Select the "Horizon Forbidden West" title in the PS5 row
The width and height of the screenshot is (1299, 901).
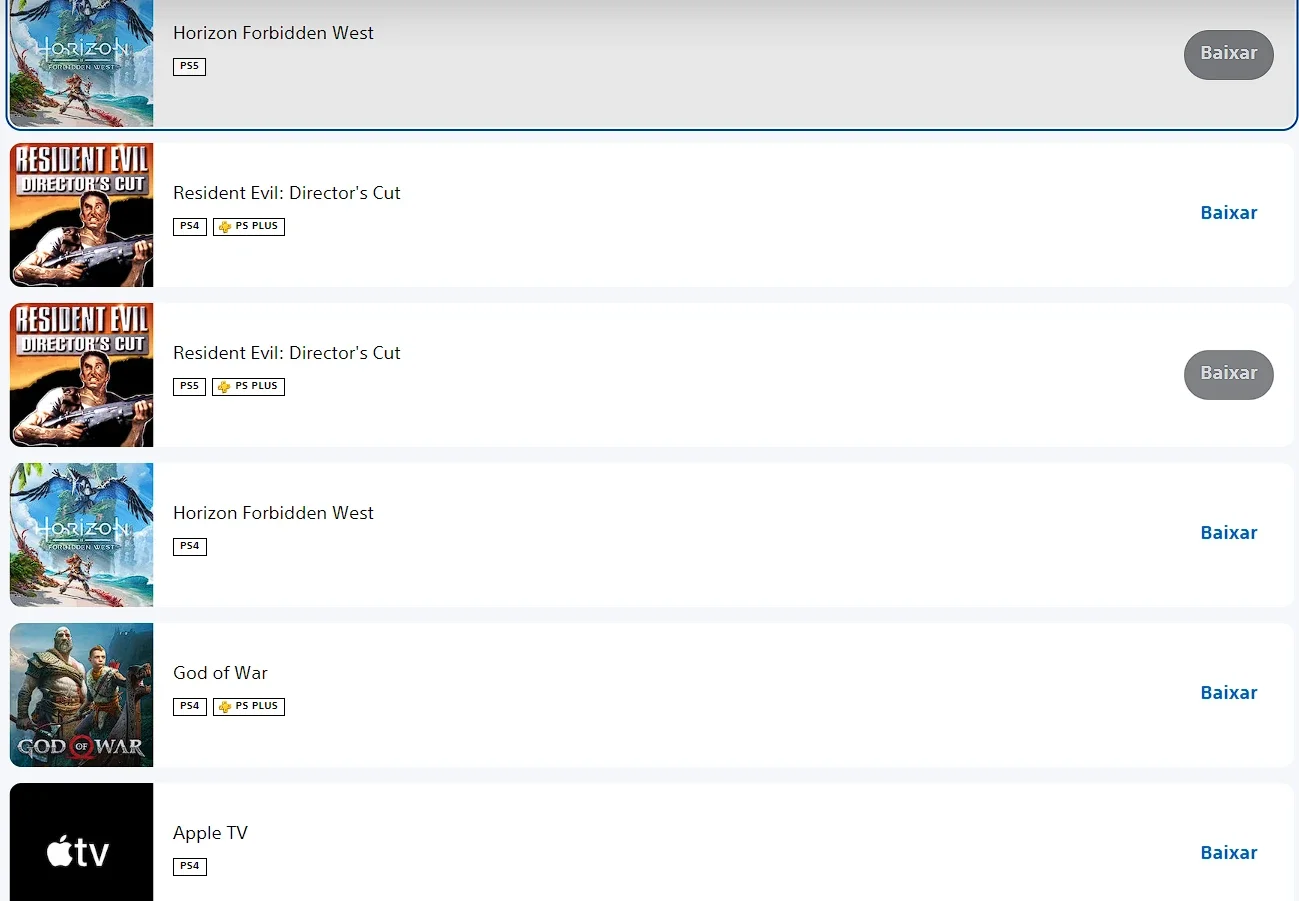click(x=273, y=33)
